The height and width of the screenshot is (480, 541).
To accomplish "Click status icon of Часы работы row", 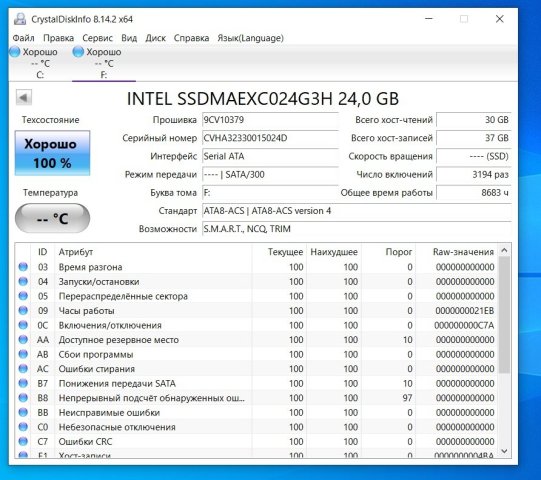I will 23,310.
